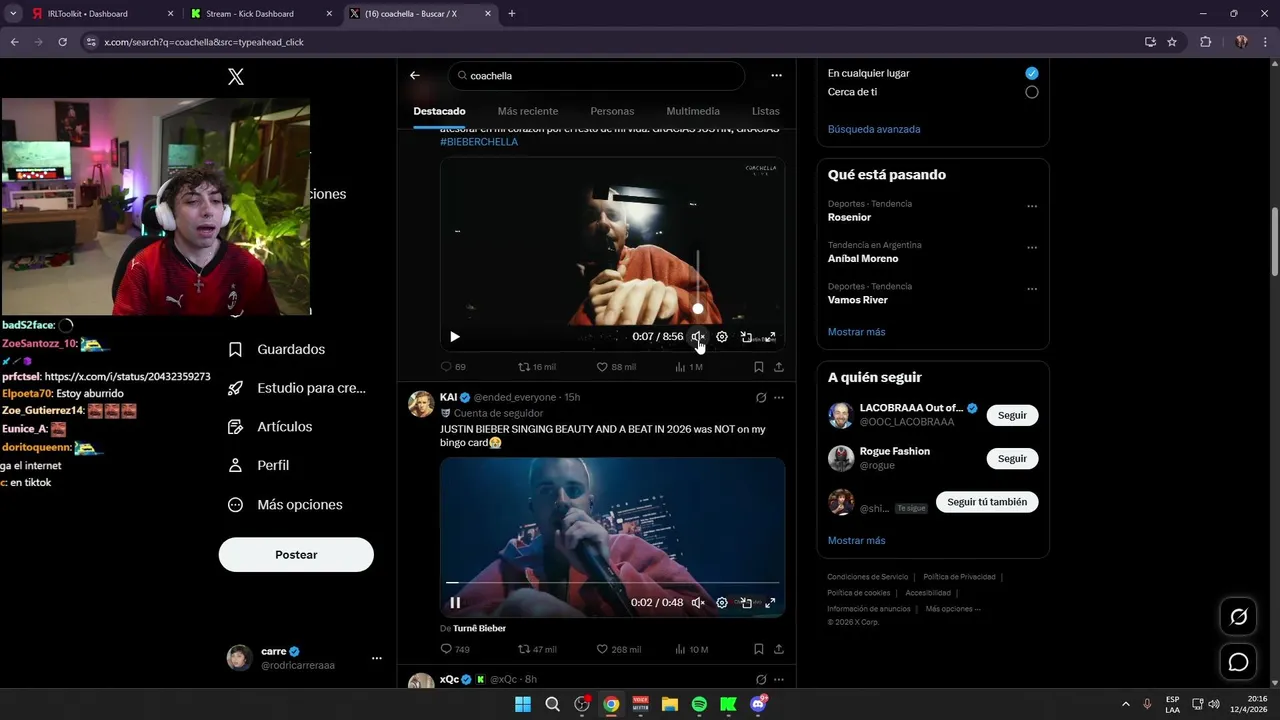Open Windows Start menu
This screenshot has height=720, width=1280.
523,704
